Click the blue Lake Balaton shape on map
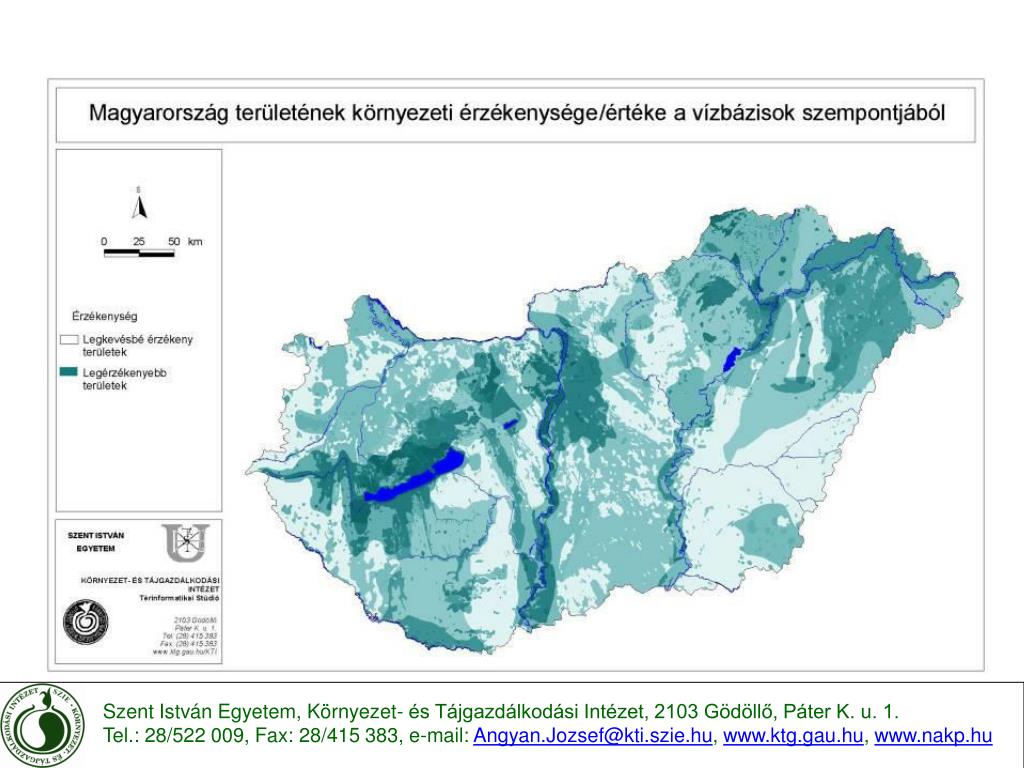This screenshot has height=768, width=1024. coord(416,477)
